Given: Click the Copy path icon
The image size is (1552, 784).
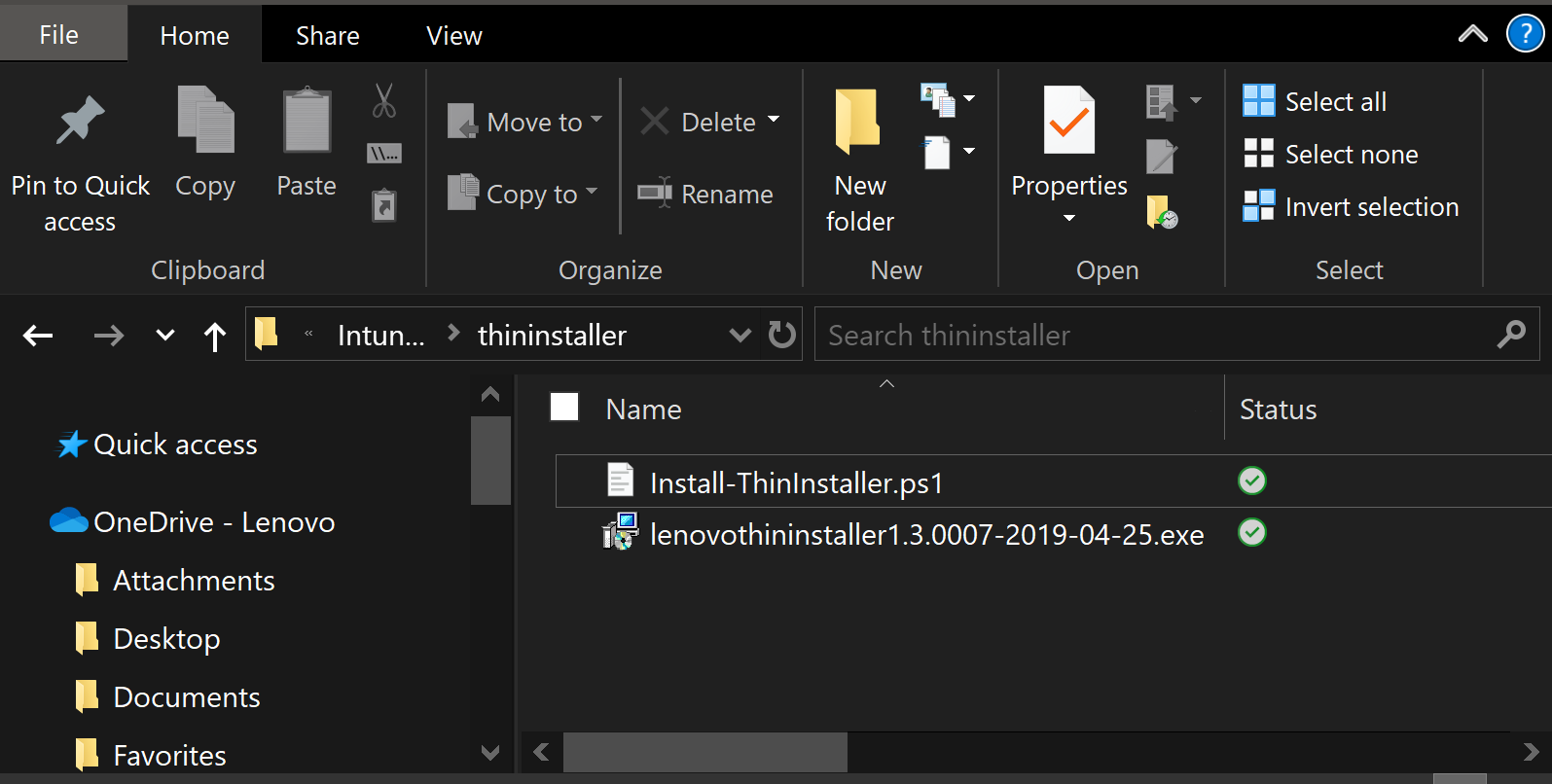Looking at the screenshot, I should tap(384, 153).
